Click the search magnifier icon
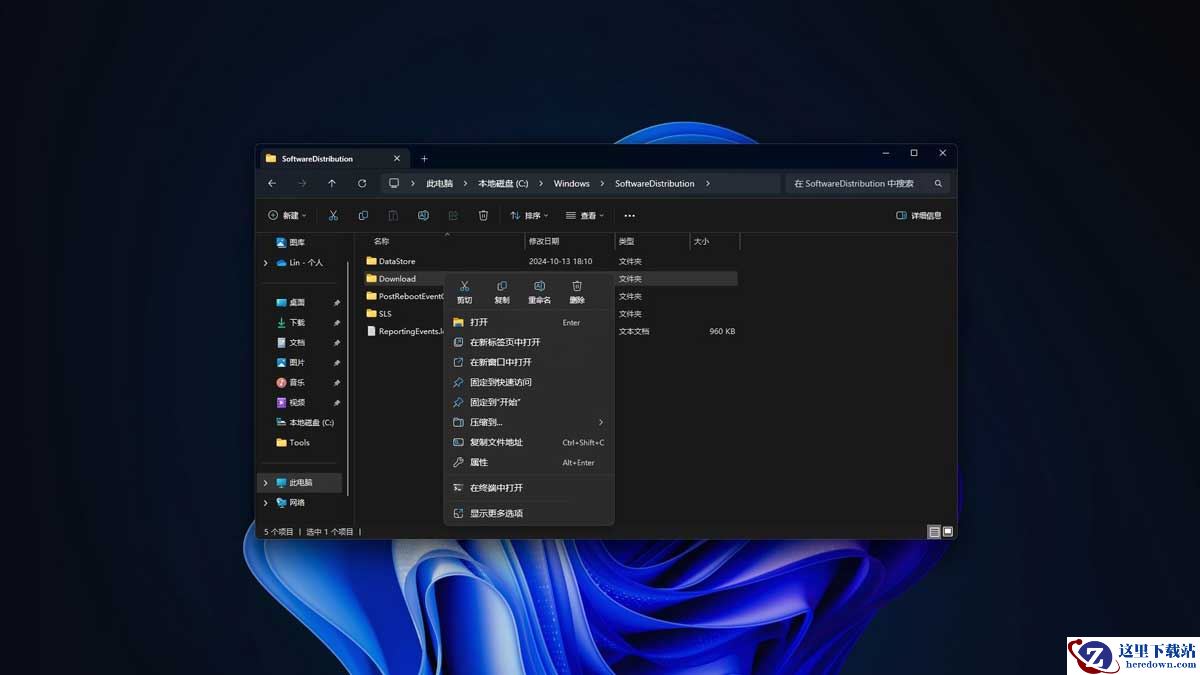This screenshot has height=675, width=1200. point(938,184)
